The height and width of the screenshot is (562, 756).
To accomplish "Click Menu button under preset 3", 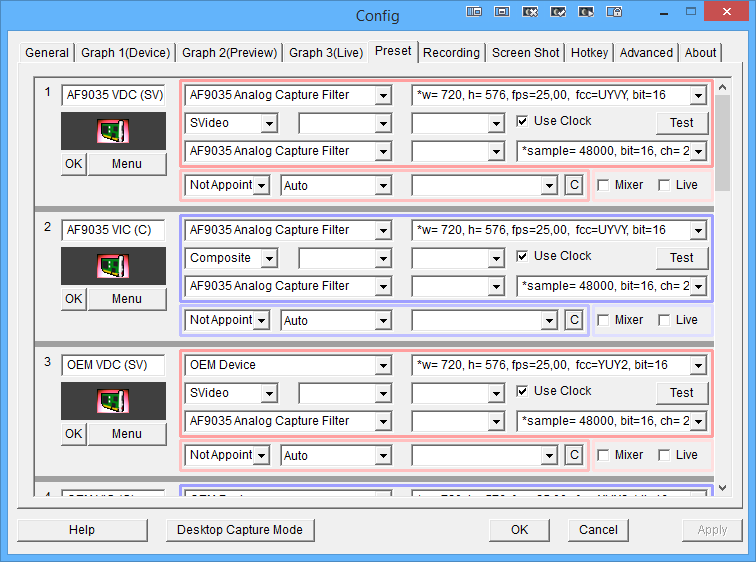I will coord(127,434).
